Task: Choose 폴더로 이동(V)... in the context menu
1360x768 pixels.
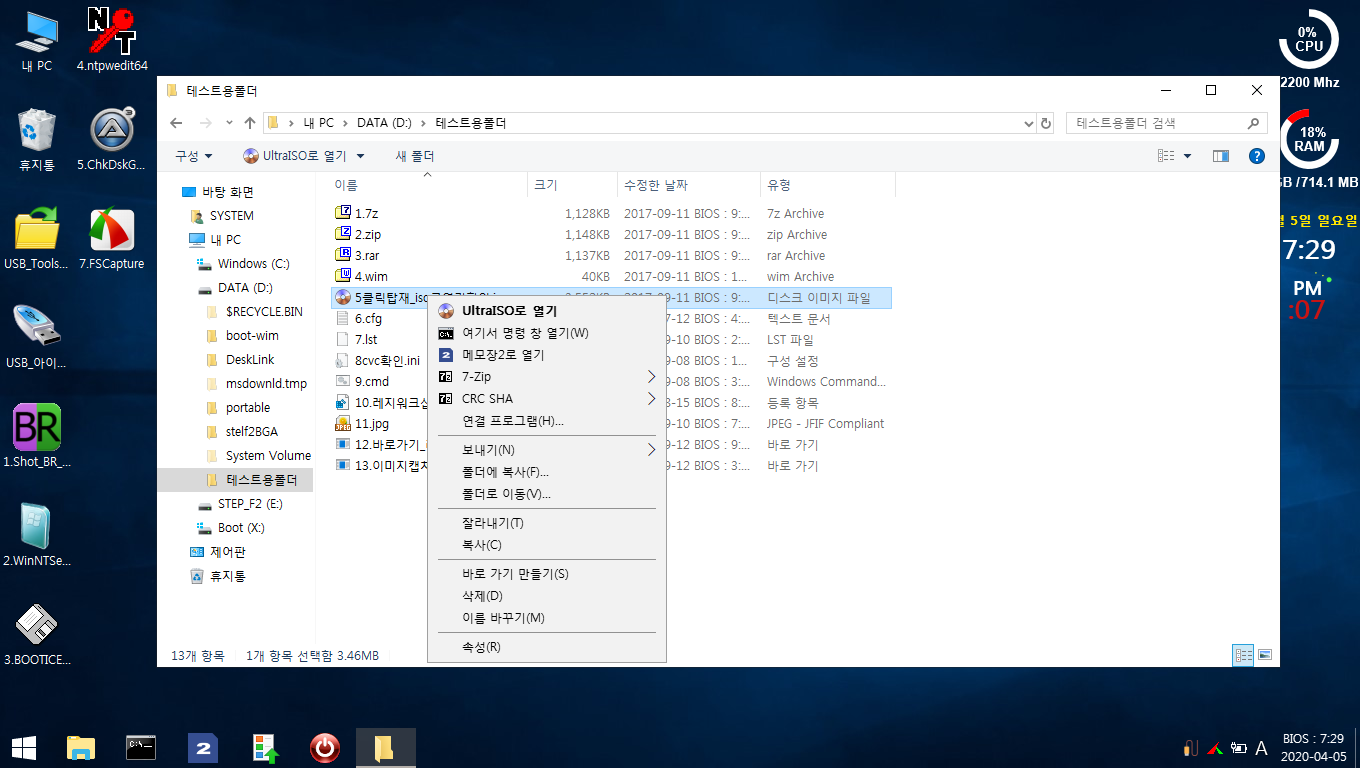Action: click(x=546, y=494)
